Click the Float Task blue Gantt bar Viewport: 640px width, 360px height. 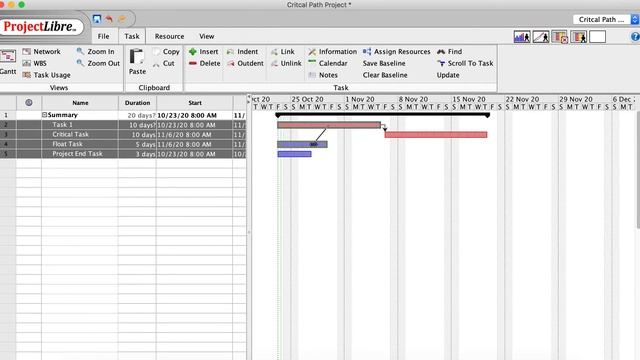tap(302, 144)
